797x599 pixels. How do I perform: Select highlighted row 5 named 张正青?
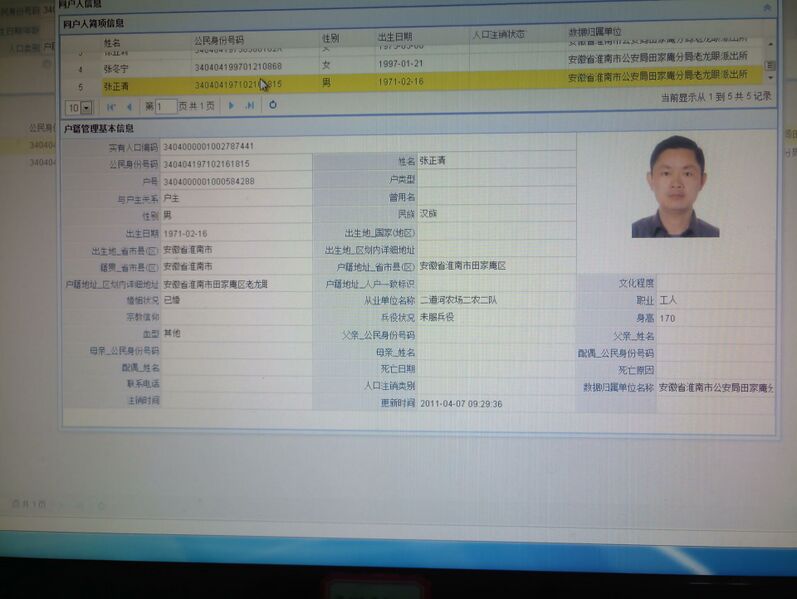[x=411, y=81]
